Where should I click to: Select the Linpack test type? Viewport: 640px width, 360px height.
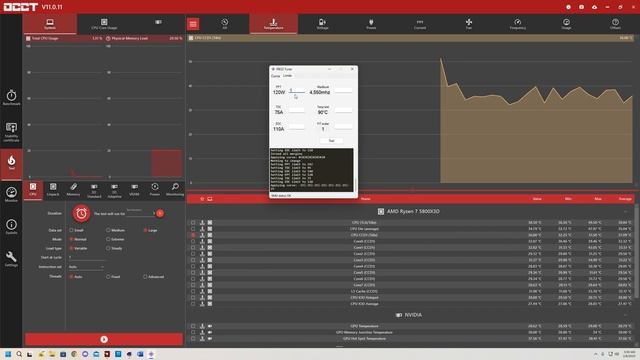(x=53, y=190)
